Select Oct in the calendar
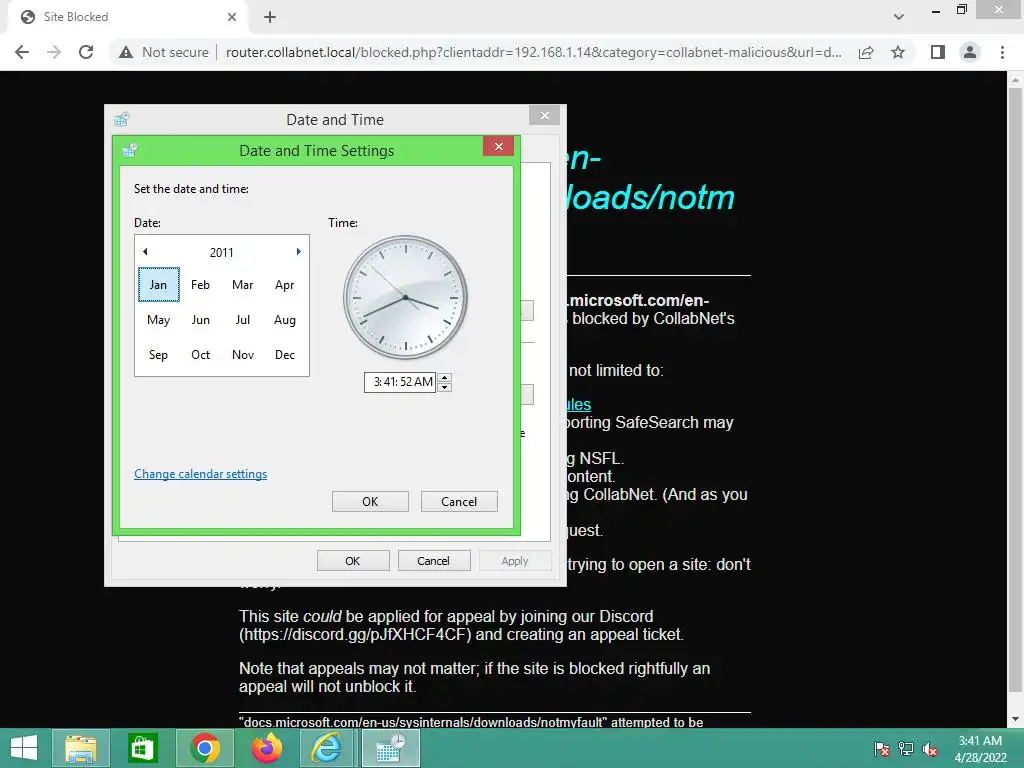 [200, 355]
